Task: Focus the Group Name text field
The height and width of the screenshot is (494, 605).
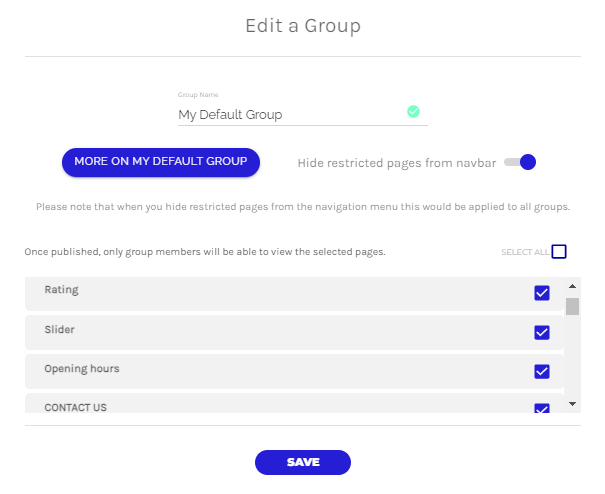Action: (x=290, y=115)
